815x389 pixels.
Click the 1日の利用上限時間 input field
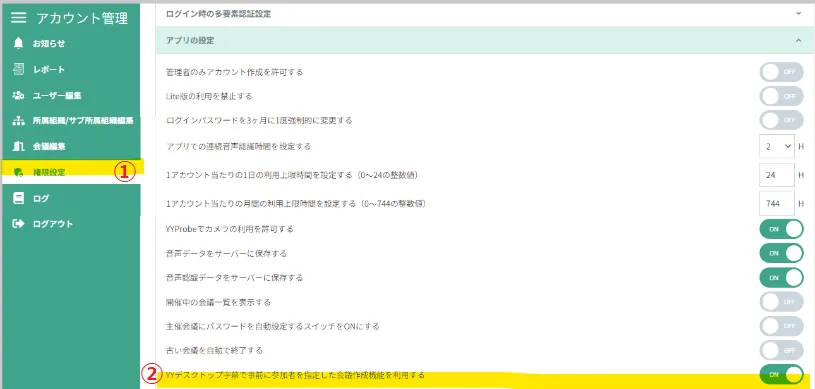777,175
